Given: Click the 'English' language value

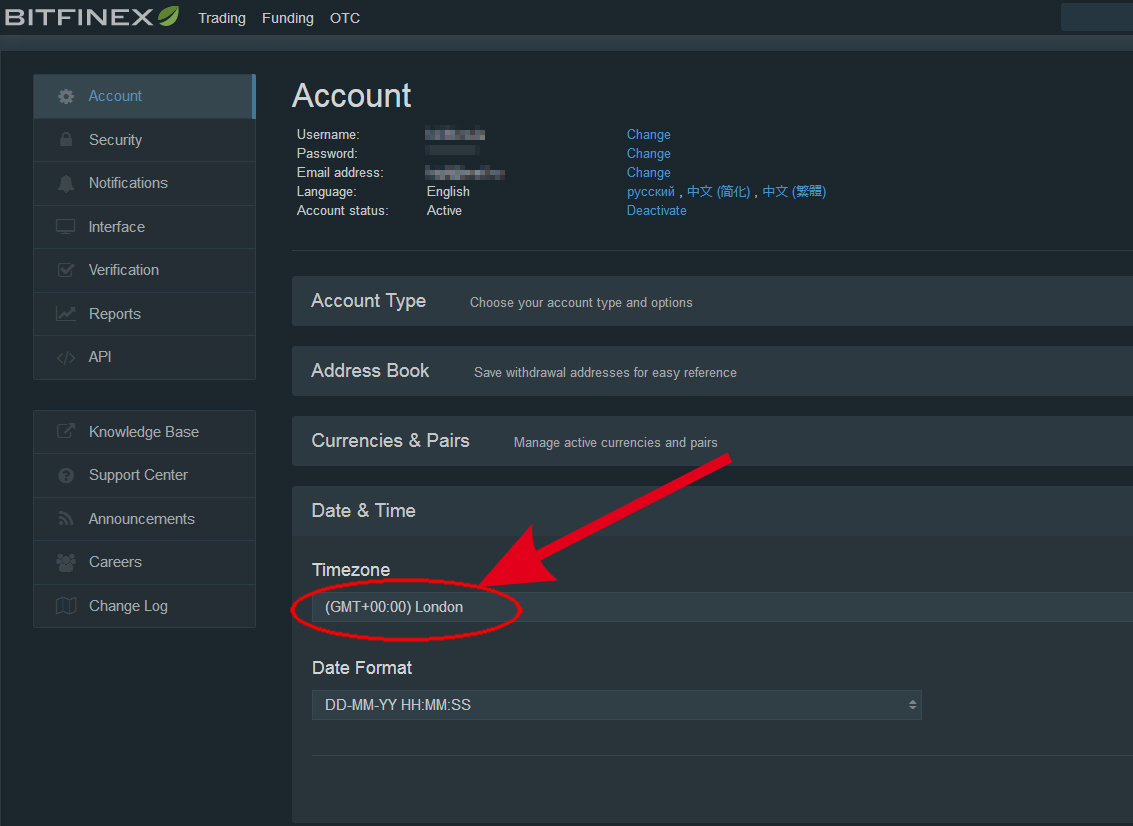Looking at the screenshot, I should click(448, 192).
